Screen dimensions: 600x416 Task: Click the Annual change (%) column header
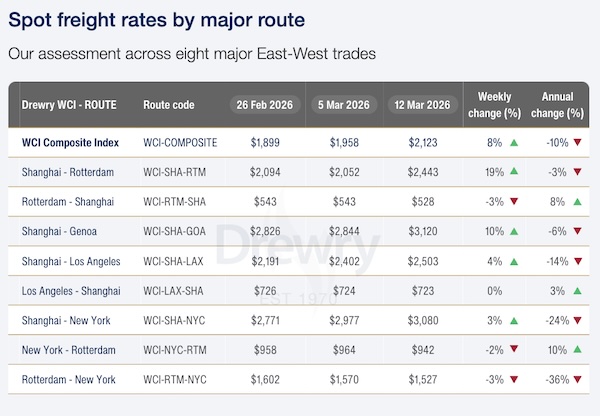tap(557, 104)
